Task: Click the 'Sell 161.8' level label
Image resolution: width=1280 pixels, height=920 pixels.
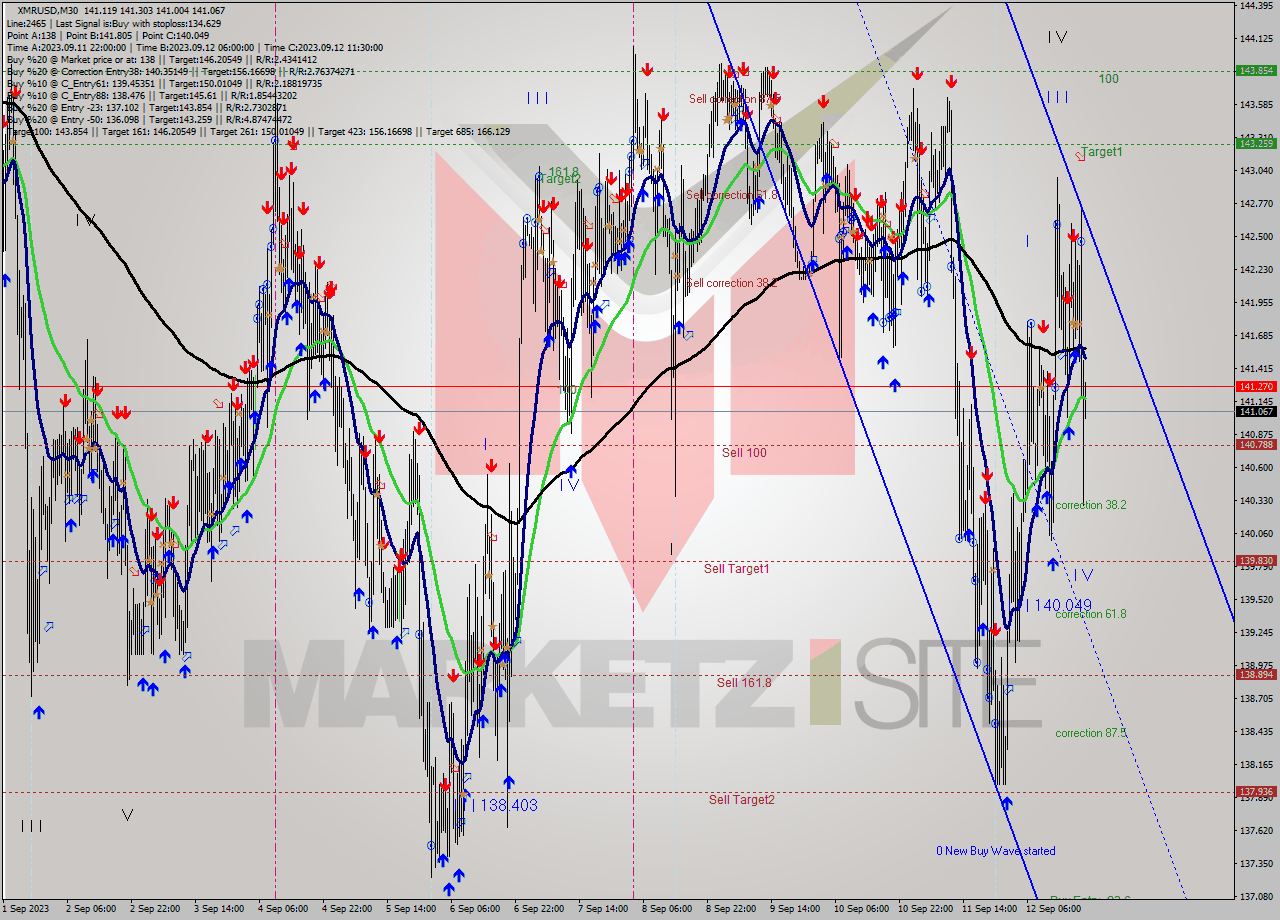Action: pos(744,682)
